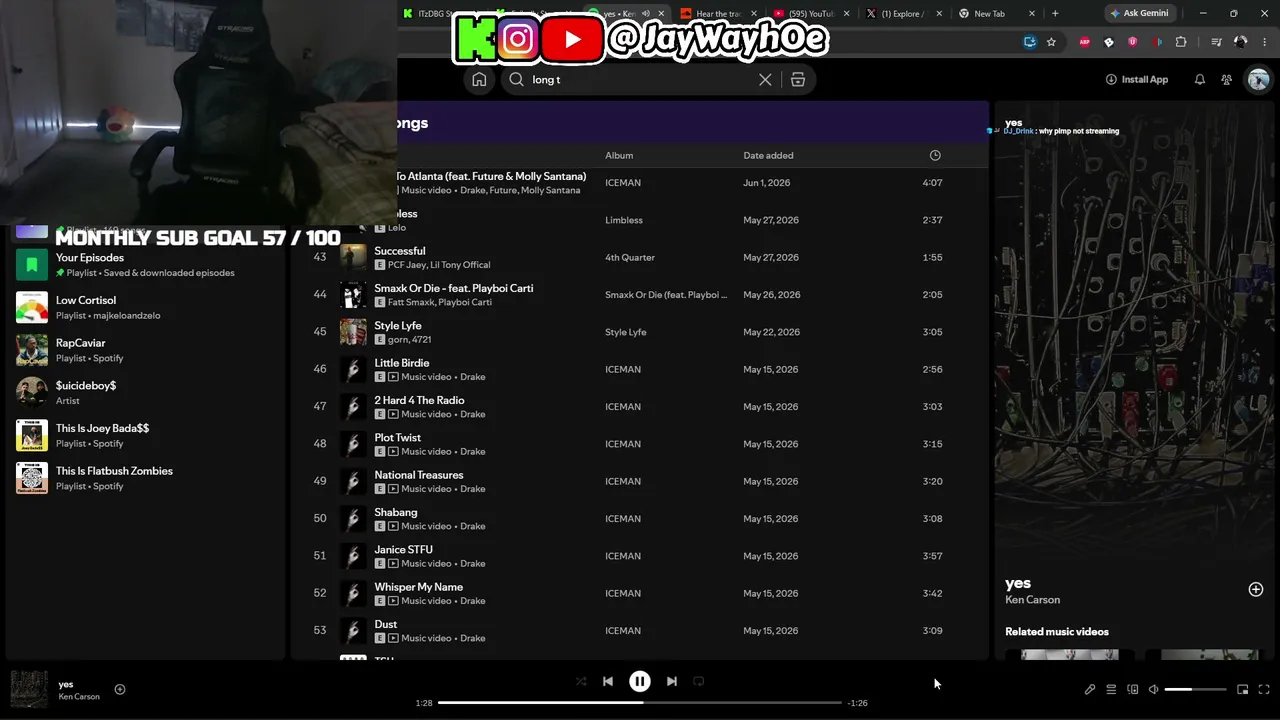
Task: Open the $uicideboy$ artist entry
Action: pos(145,393)
